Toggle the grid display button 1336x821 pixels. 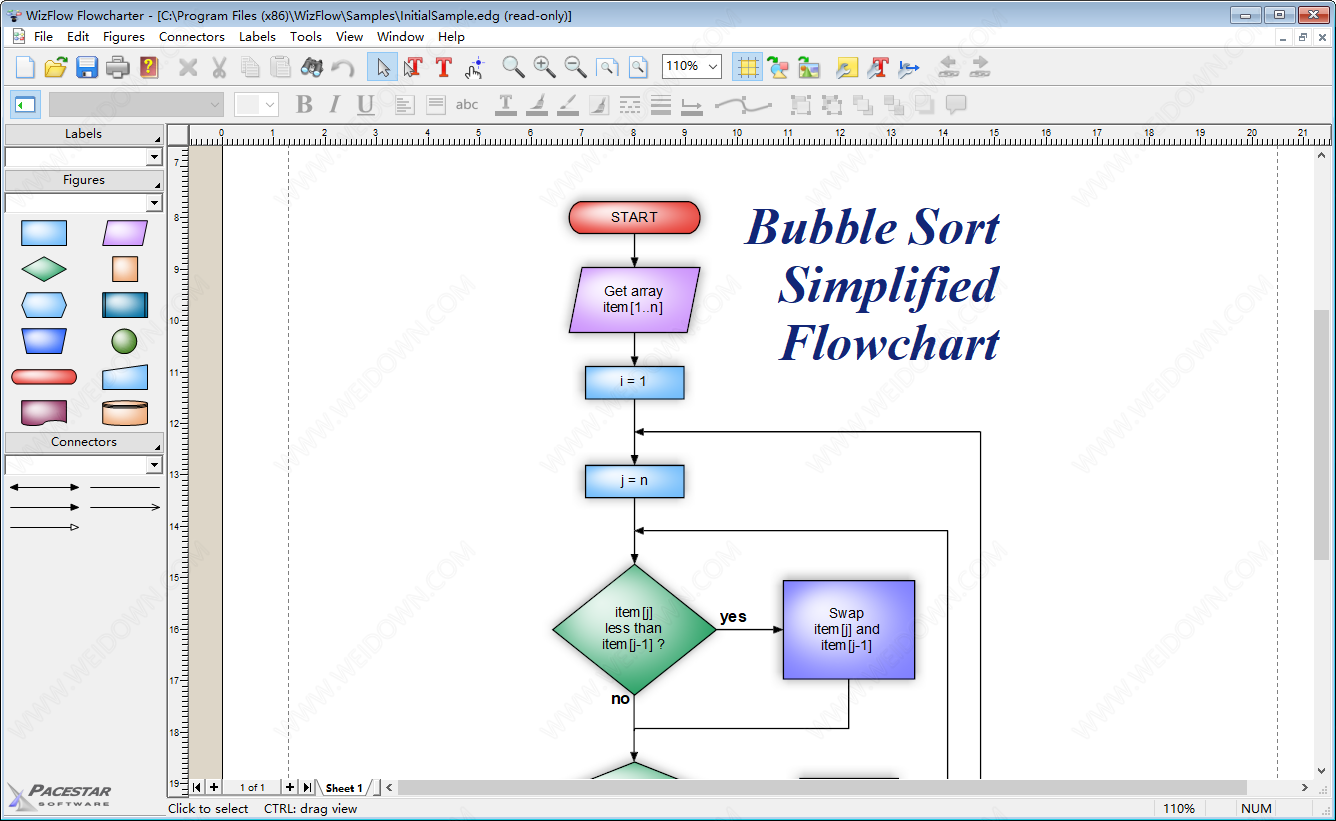pos(747,67)
